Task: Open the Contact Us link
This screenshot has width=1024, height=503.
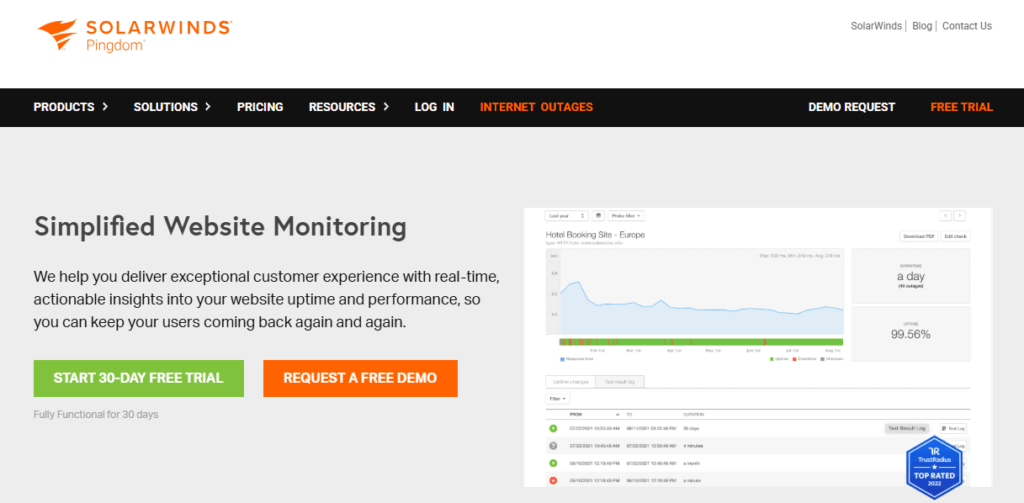Action: coord(967,26)
